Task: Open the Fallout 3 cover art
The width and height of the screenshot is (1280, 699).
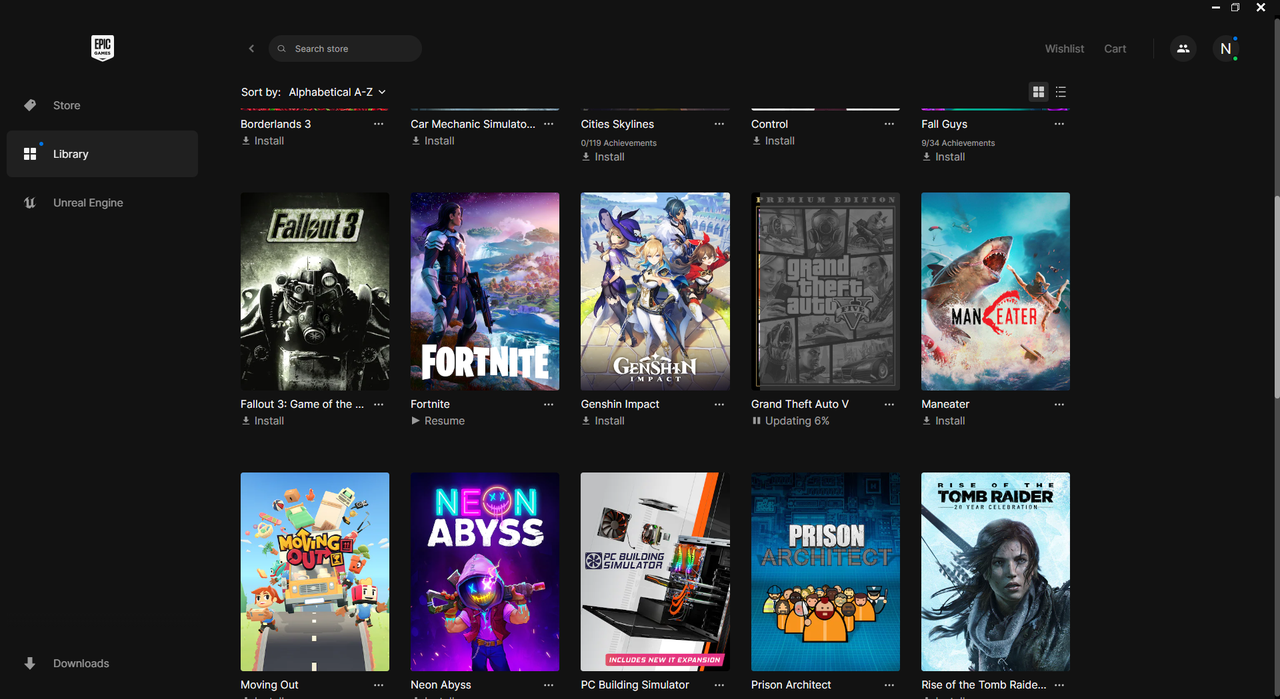Action: pyautogui.click(x=315, y=291)
